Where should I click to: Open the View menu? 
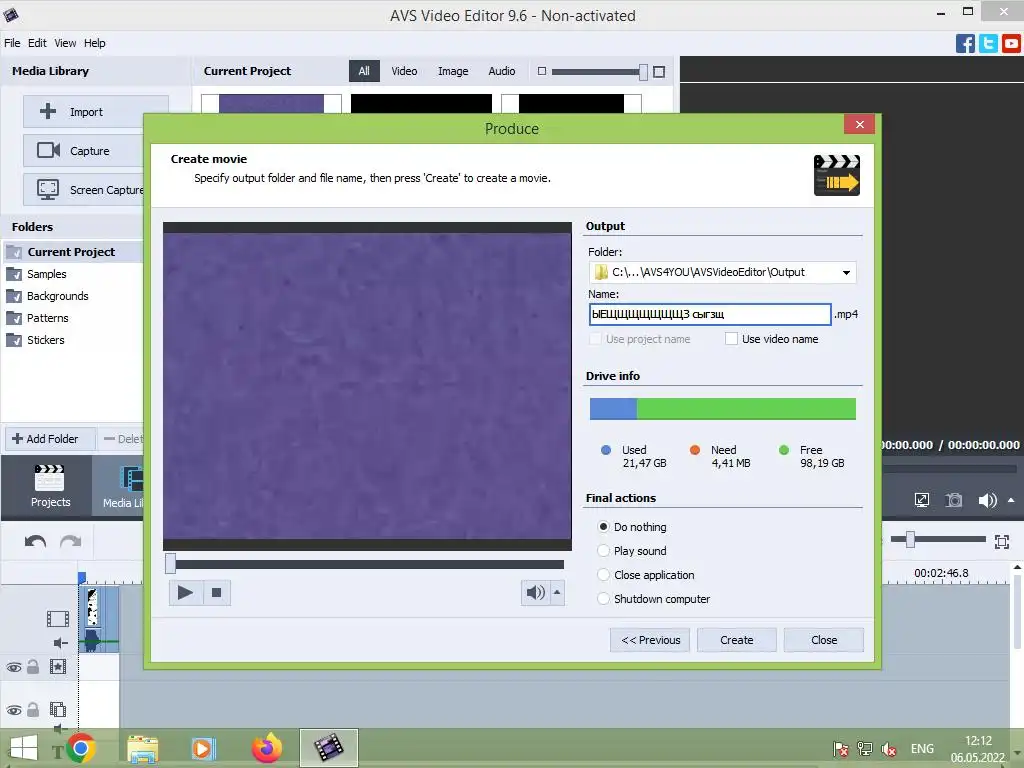coord(65,43)
